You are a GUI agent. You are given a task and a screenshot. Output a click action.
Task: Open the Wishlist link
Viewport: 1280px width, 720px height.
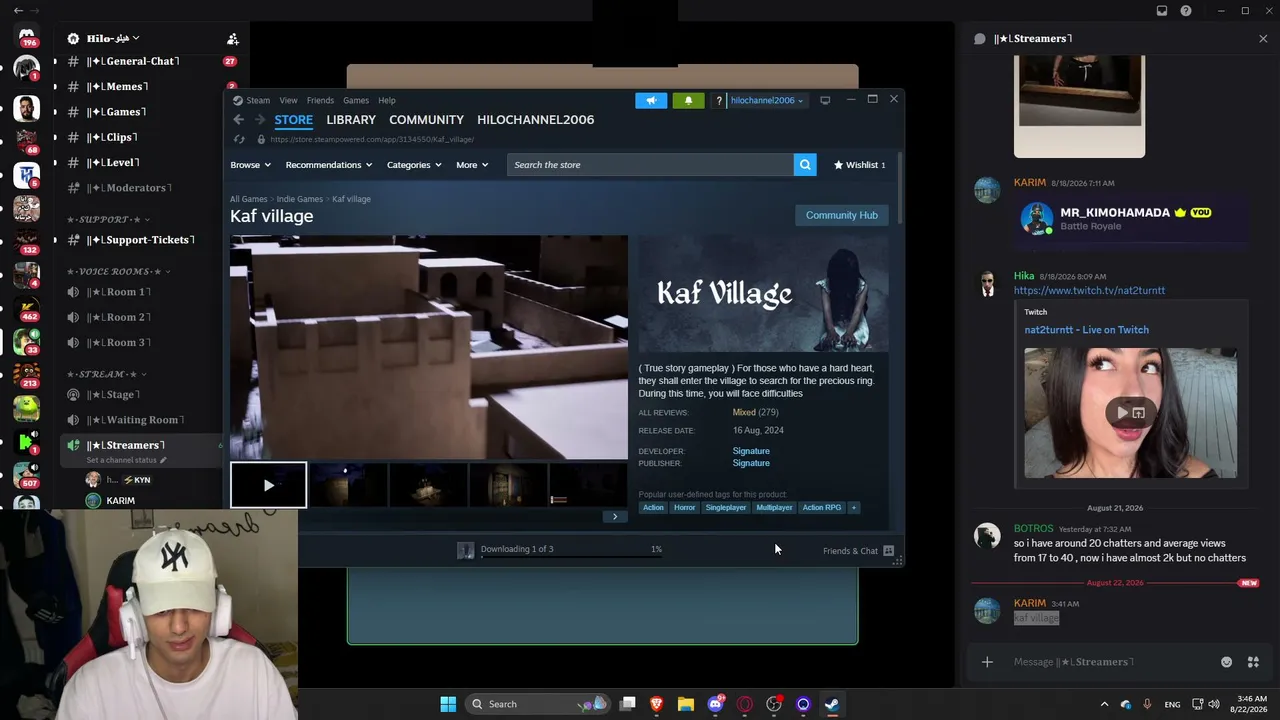click(860, 165)
